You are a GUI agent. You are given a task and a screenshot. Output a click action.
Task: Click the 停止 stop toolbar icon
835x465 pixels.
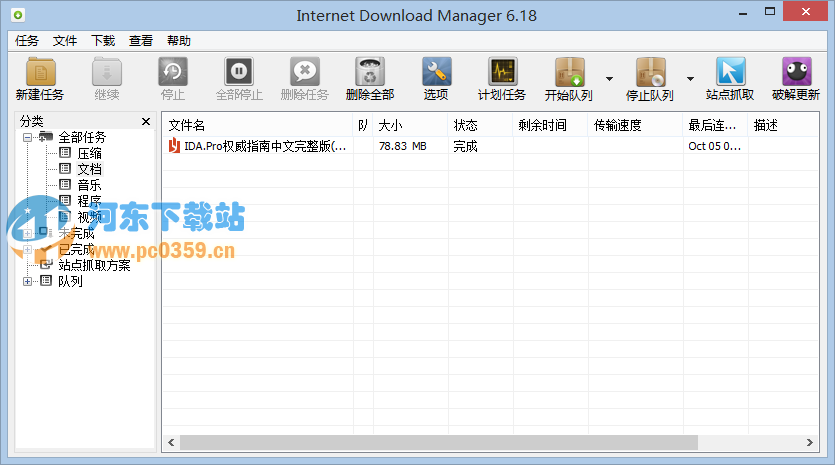tap(173, 72)
